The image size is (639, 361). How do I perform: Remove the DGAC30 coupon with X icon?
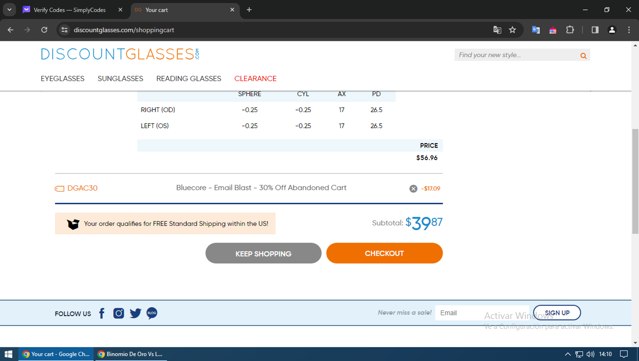[x=413, y=188]
